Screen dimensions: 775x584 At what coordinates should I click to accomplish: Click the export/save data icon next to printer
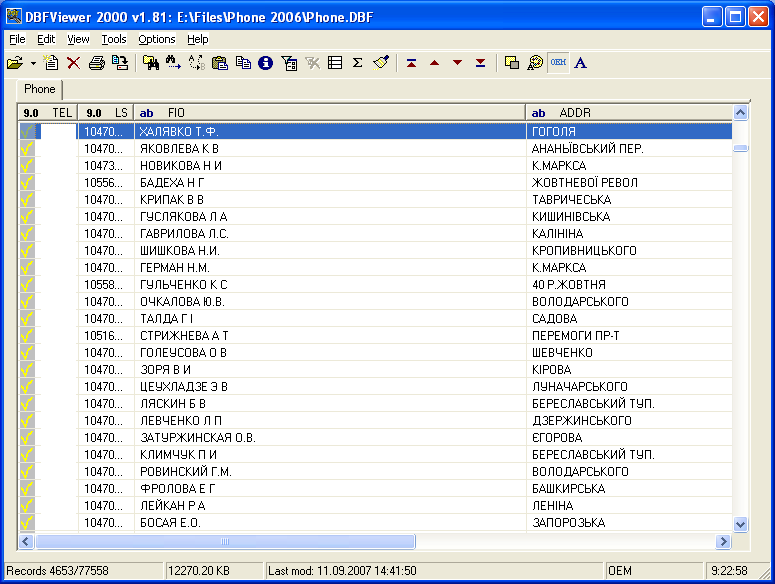coord(120,63)
